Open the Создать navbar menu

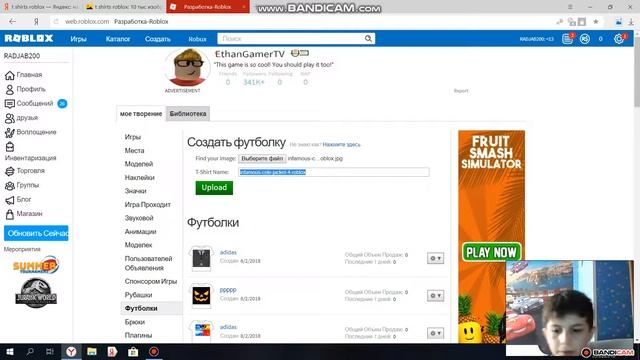[158, 39]
